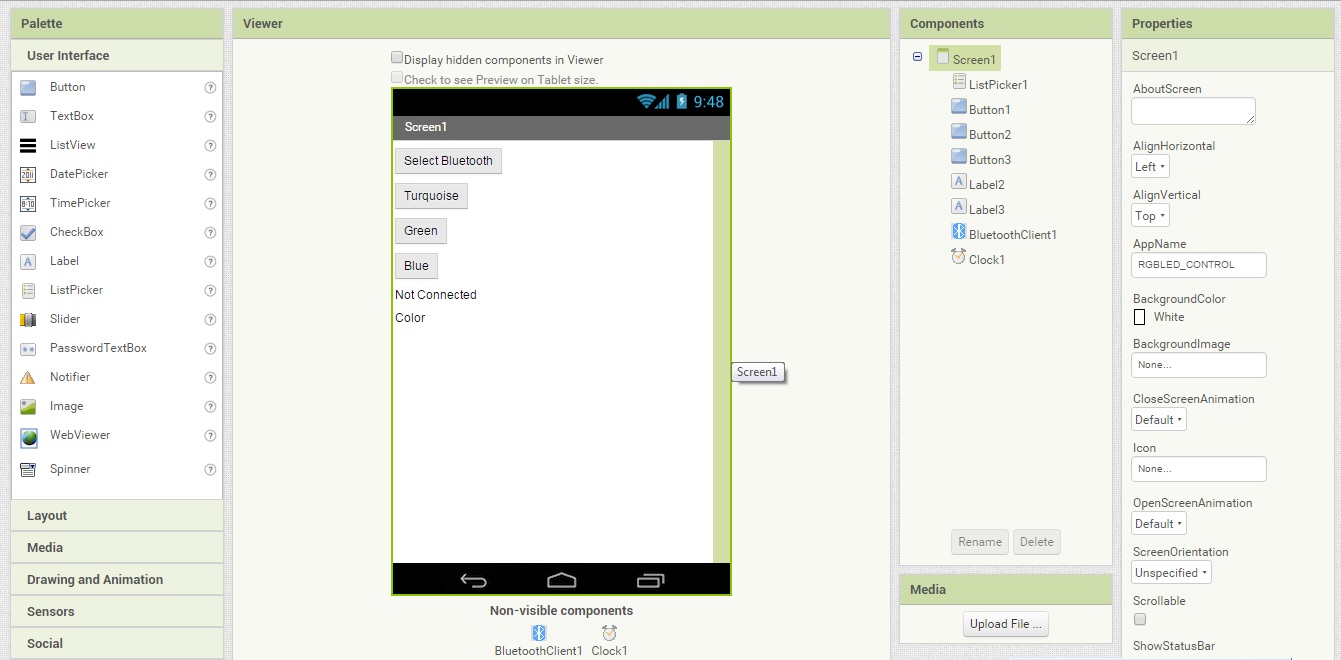1341x660 pixels.
Task: Choose the Slider palette icon
Action: pos(28,319)
